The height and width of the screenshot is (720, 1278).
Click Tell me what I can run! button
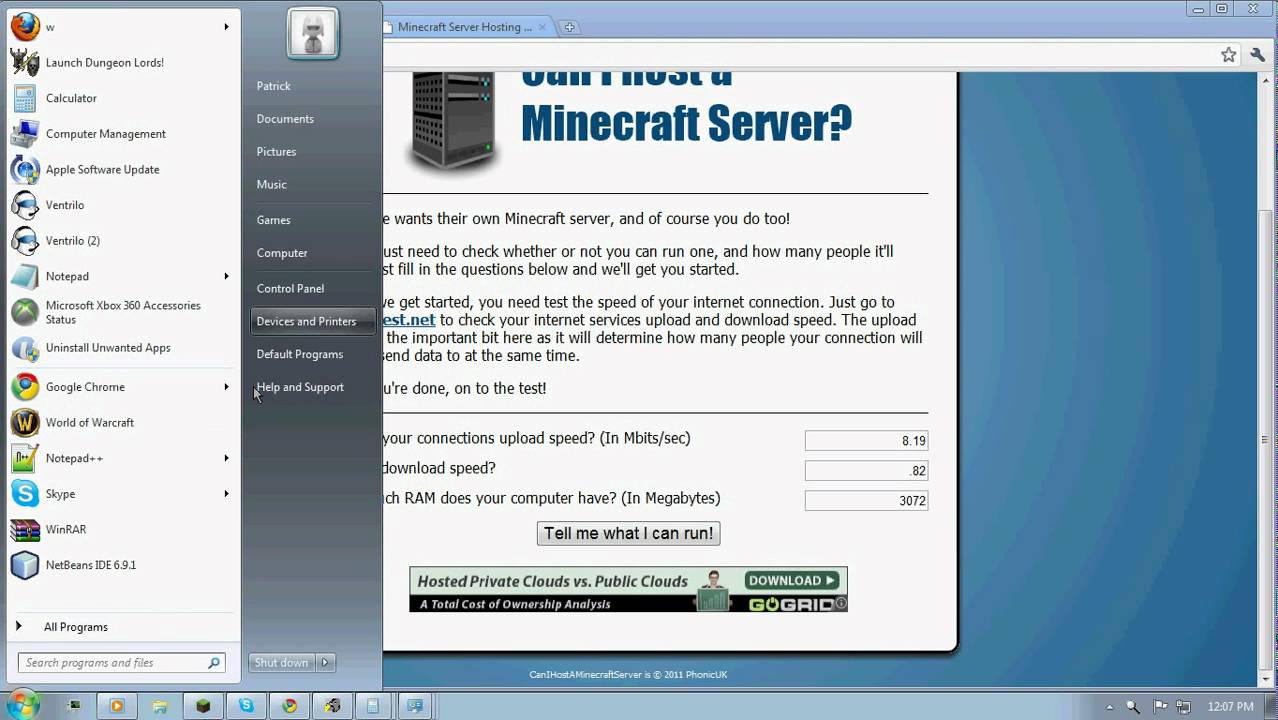628,534
